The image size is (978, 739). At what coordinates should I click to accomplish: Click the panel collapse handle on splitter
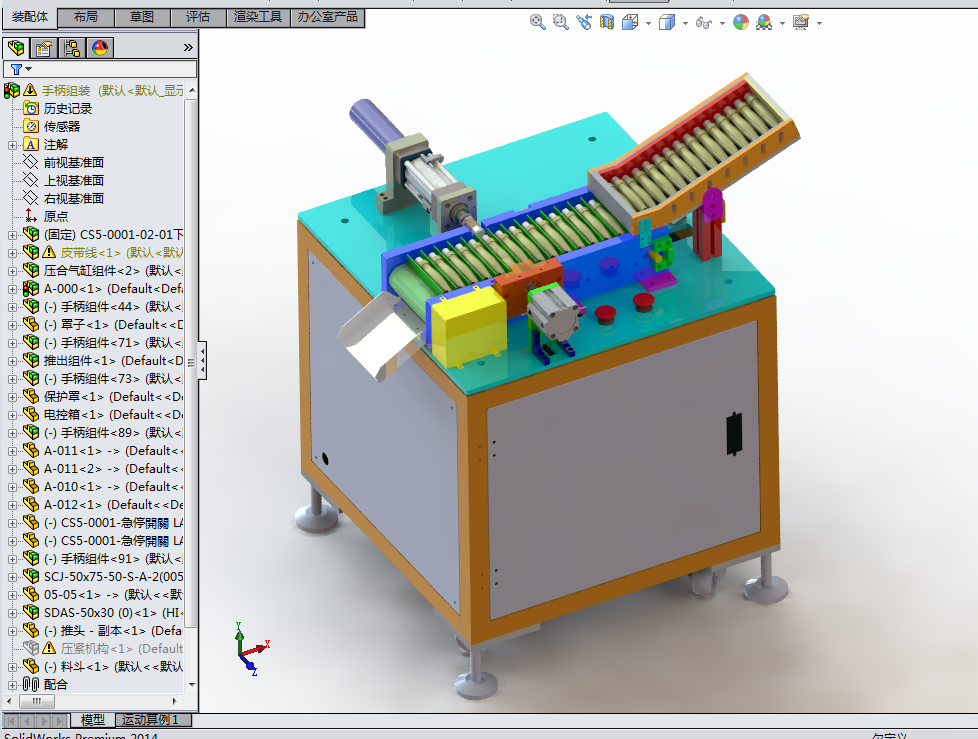tap(202, 360)
